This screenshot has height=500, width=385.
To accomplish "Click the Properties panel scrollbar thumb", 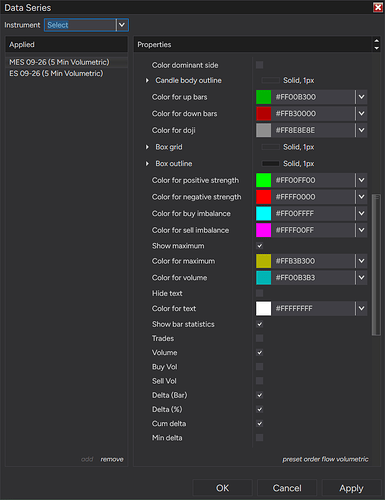I will pyautogui.click(x=376, y=265).
